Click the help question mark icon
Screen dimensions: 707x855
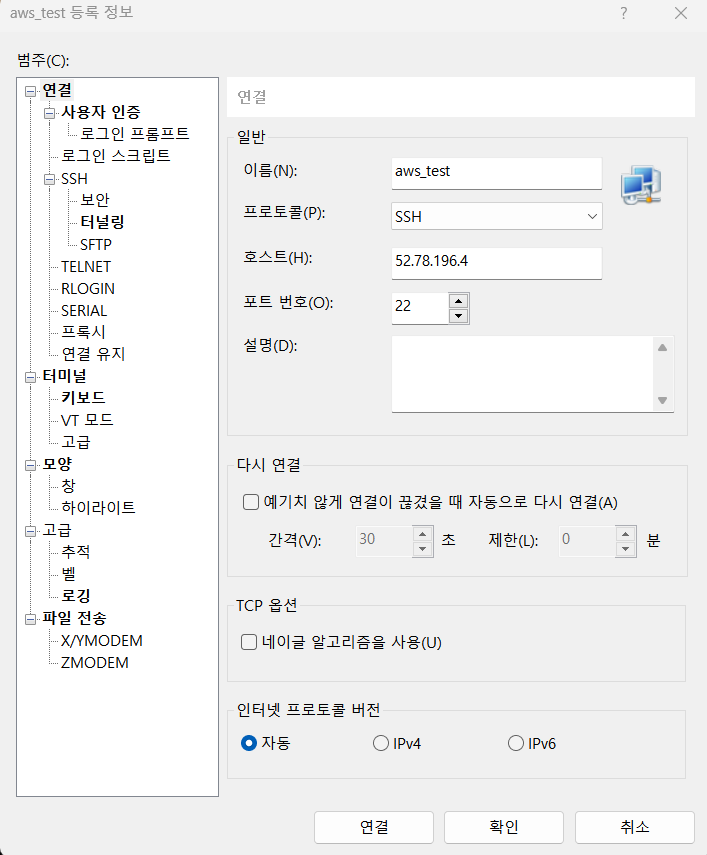(x=624, y=13)
